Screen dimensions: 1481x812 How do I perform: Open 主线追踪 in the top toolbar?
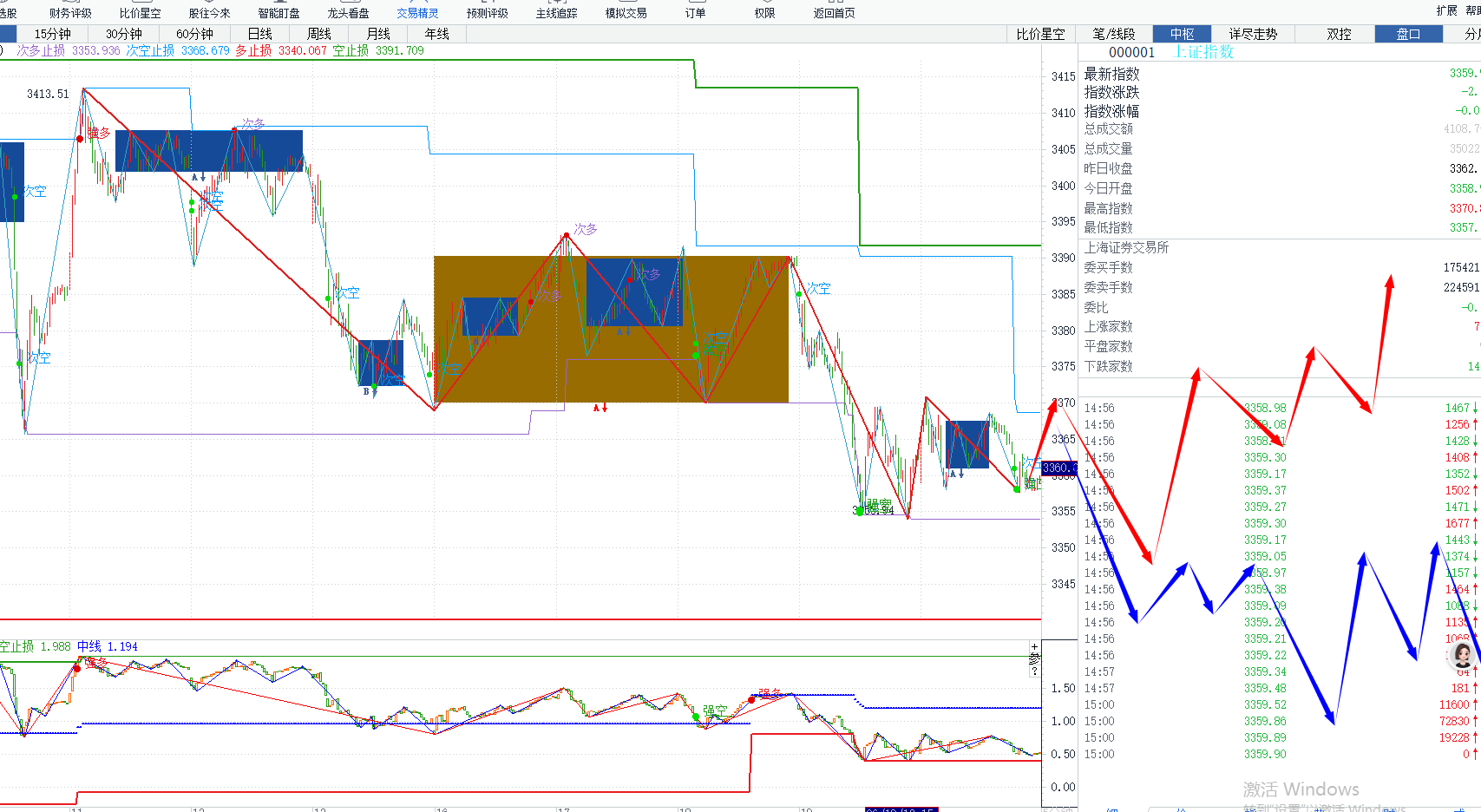click(x=556, y=13)
